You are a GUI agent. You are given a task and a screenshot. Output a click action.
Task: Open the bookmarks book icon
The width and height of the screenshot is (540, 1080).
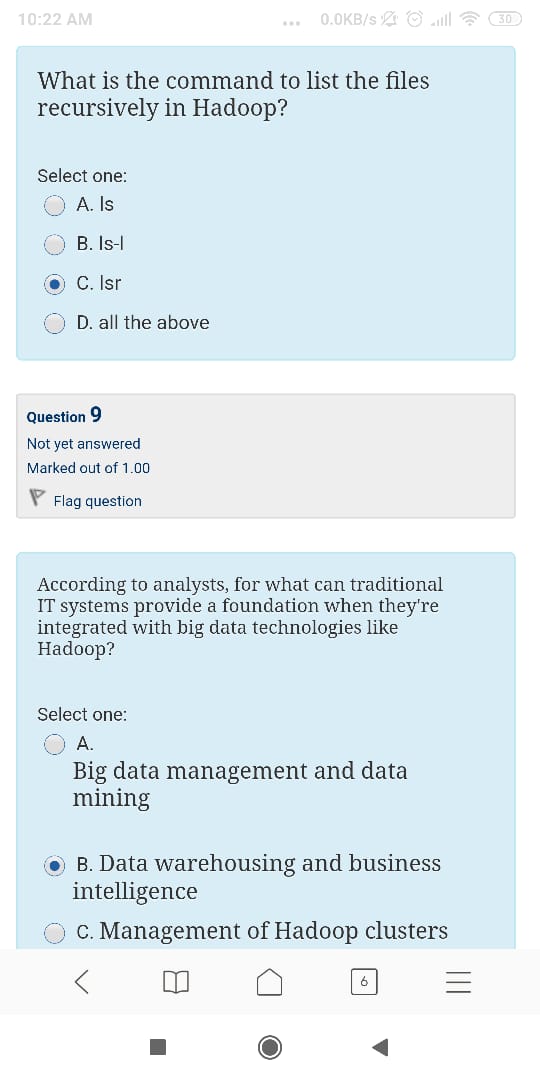(175, 982)
